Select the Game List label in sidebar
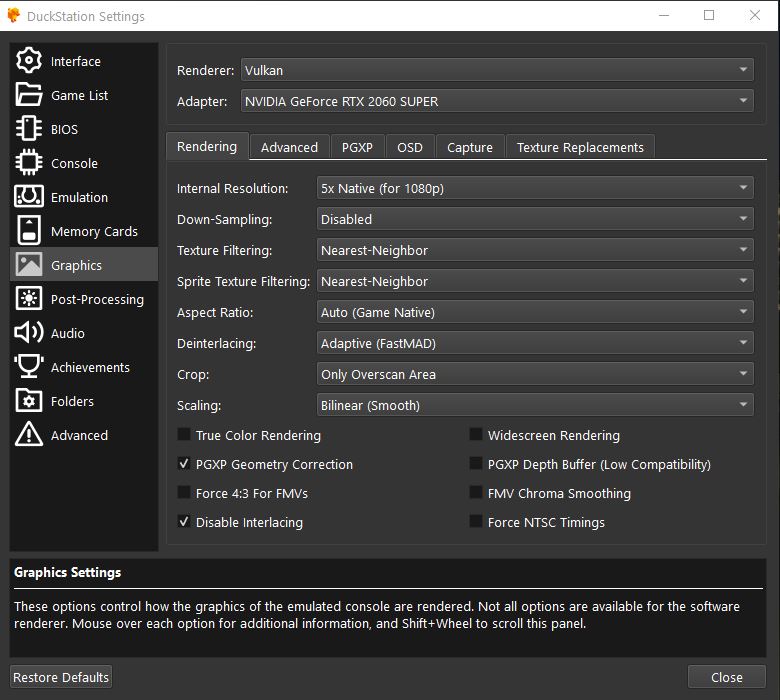This screenshot has width=780, height=700. click(80, 95)
